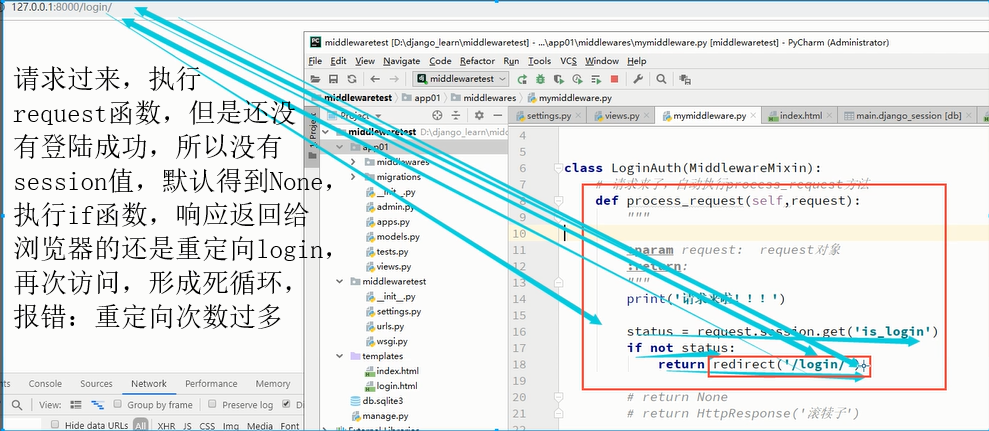Switch to the settings.py editor tab
The height and width of the screenshot is (431, 989).
pyautogui.click(x=548, y=116)
